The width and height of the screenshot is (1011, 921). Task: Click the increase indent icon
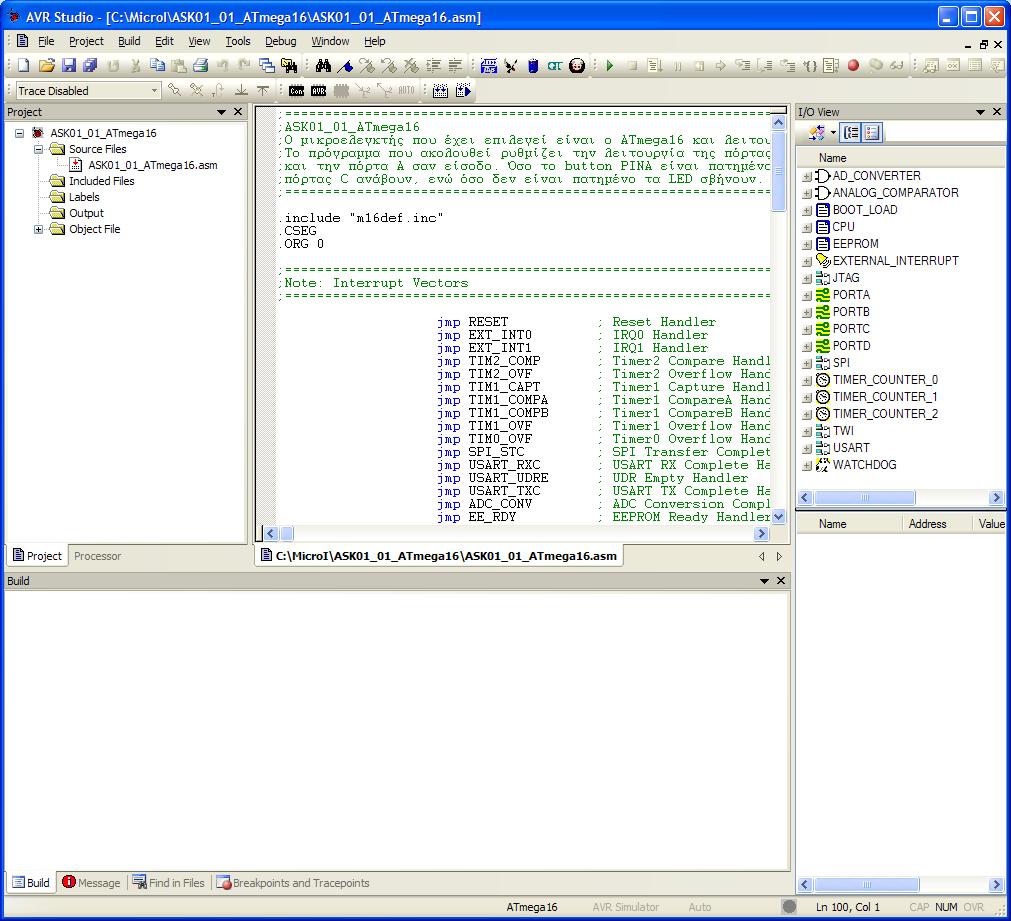[433, 66]
